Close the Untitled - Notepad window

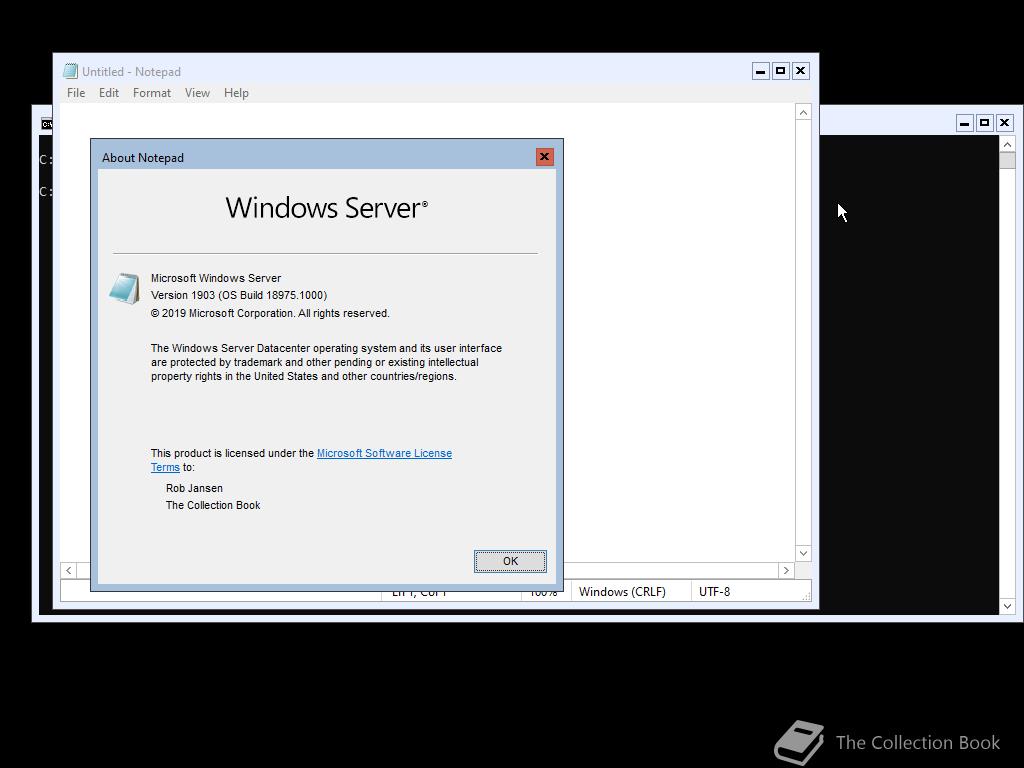(801, 71)
